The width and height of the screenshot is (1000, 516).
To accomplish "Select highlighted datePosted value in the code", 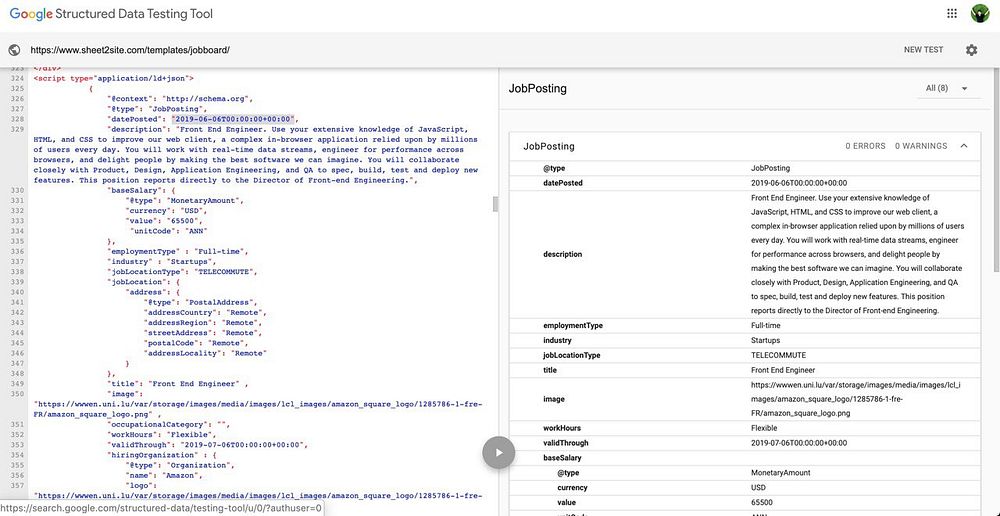I will click(x=232, y=119).
